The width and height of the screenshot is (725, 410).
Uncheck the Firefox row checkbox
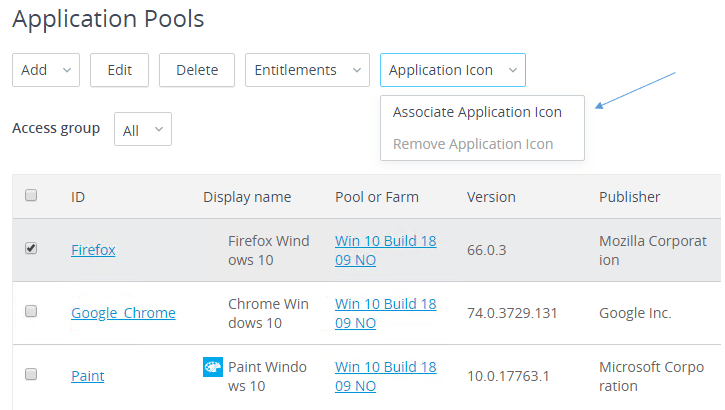(31, 248)
